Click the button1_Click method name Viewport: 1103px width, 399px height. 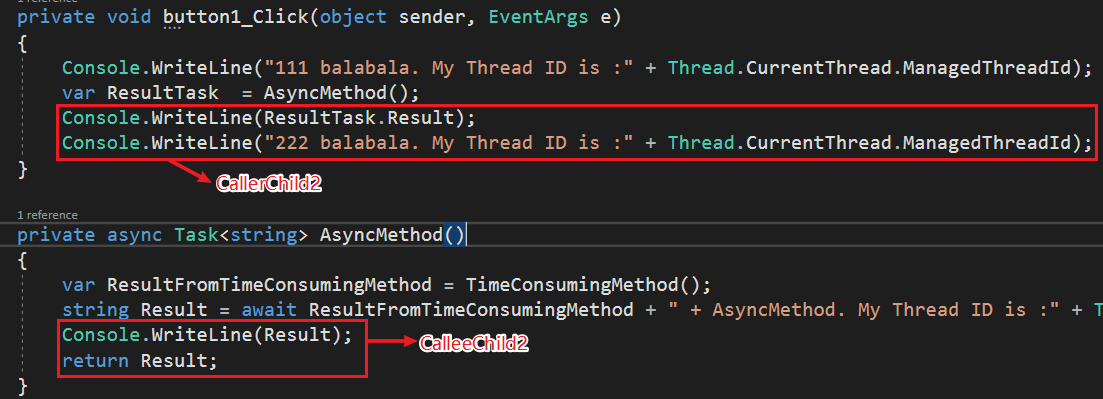[236, 16]
